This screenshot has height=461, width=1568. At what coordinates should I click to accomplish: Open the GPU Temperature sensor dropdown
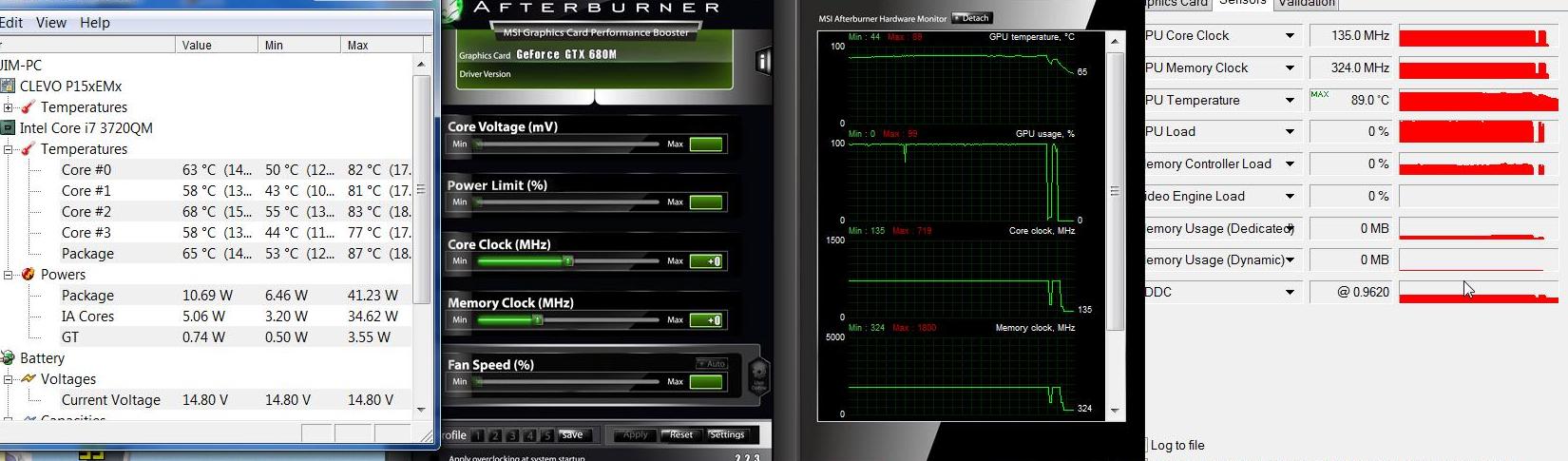tap(1290, 100)
